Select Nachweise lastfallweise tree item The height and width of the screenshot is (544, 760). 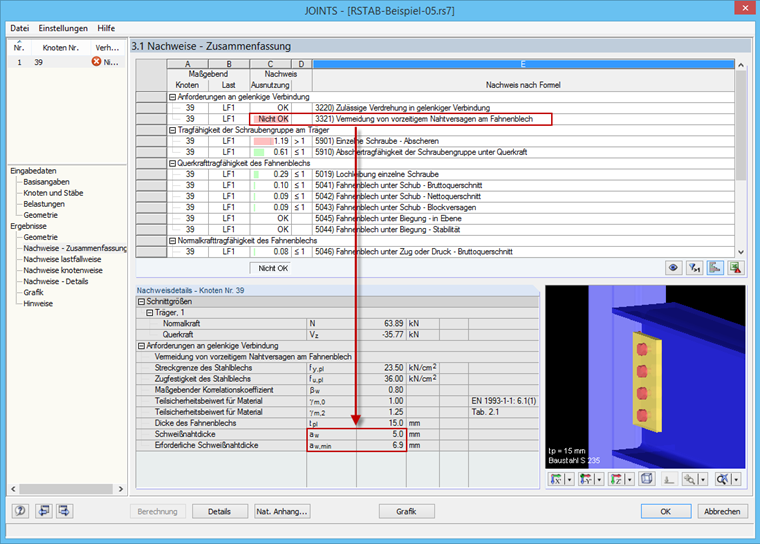coord(63,259)
